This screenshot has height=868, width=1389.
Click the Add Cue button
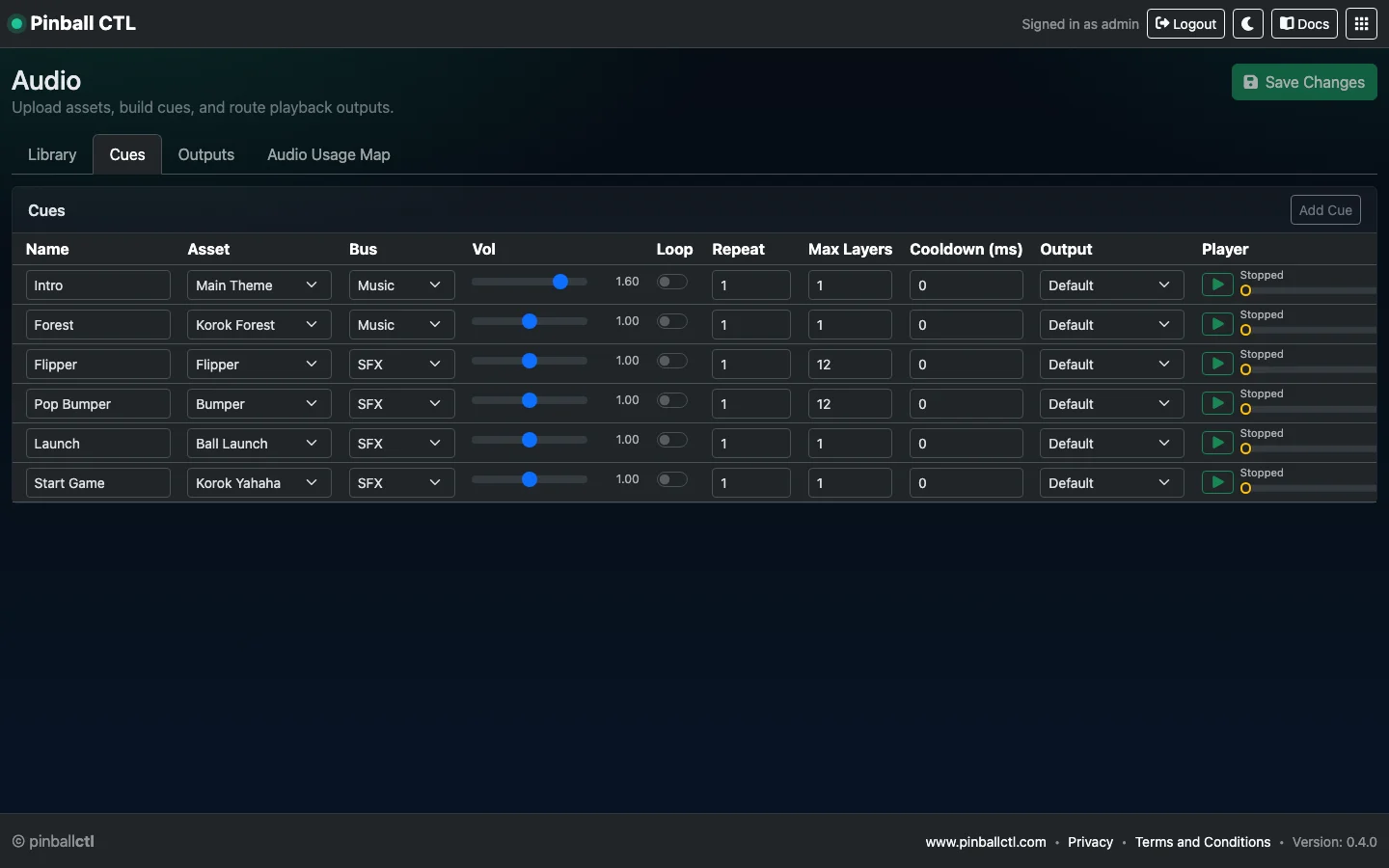click(x=1325, y=210)
